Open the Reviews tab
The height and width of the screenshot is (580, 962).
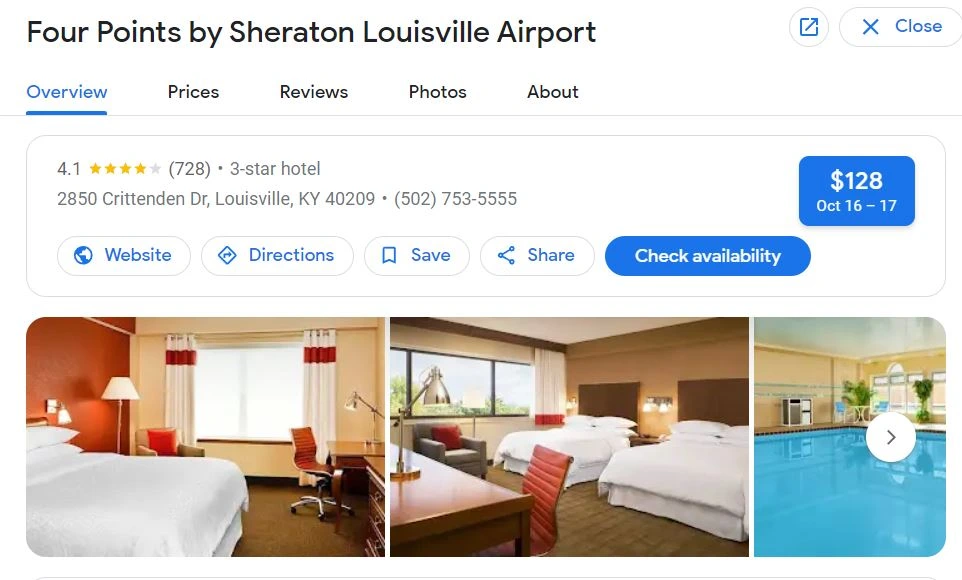click(x=314, y=92)
